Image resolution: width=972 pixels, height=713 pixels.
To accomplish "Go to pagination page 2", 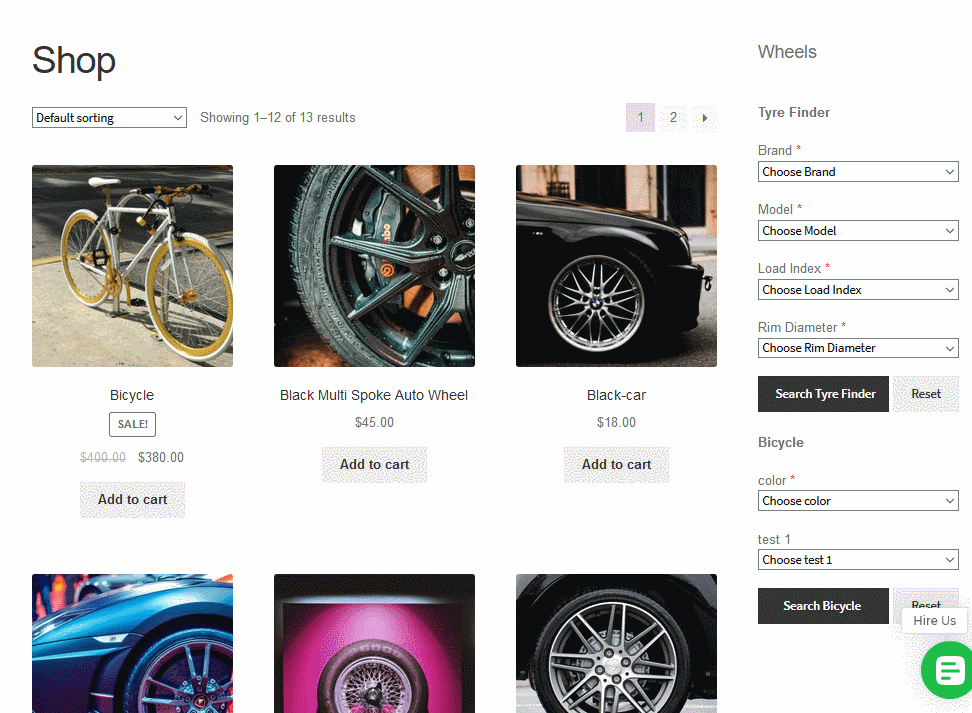I will pos(673,118).
